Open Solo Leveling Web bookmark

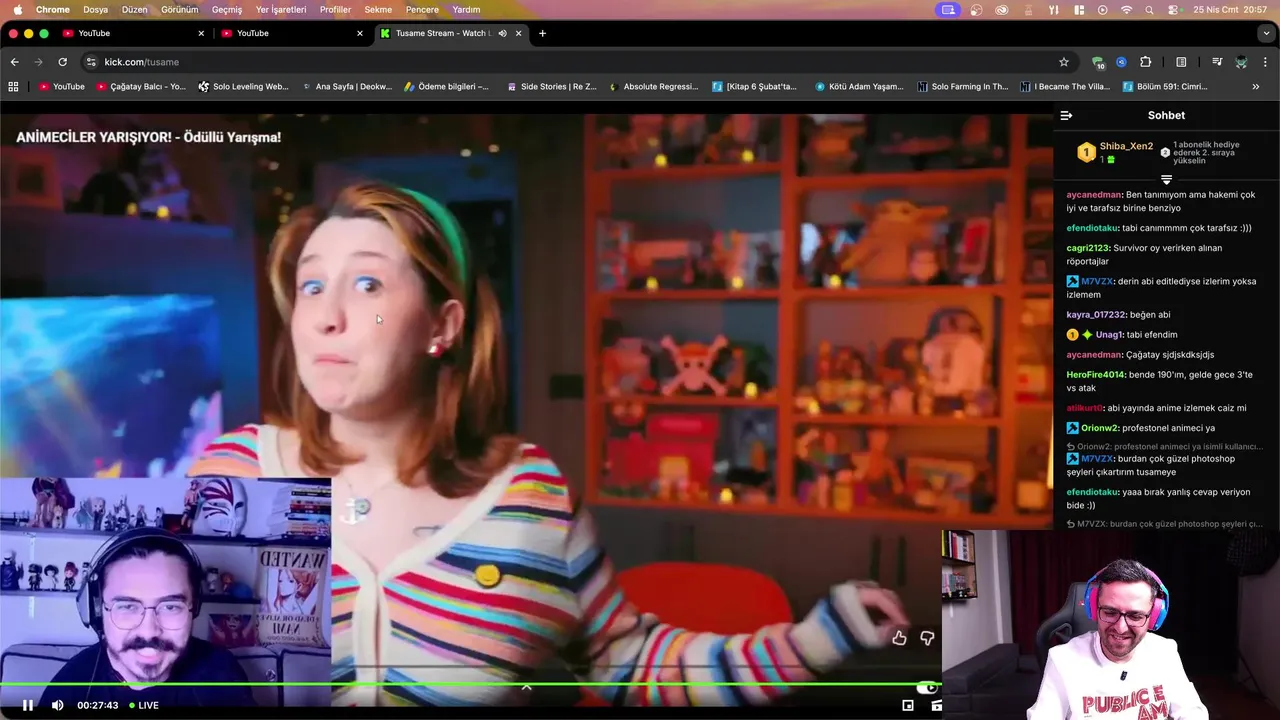tap(244, 87)
